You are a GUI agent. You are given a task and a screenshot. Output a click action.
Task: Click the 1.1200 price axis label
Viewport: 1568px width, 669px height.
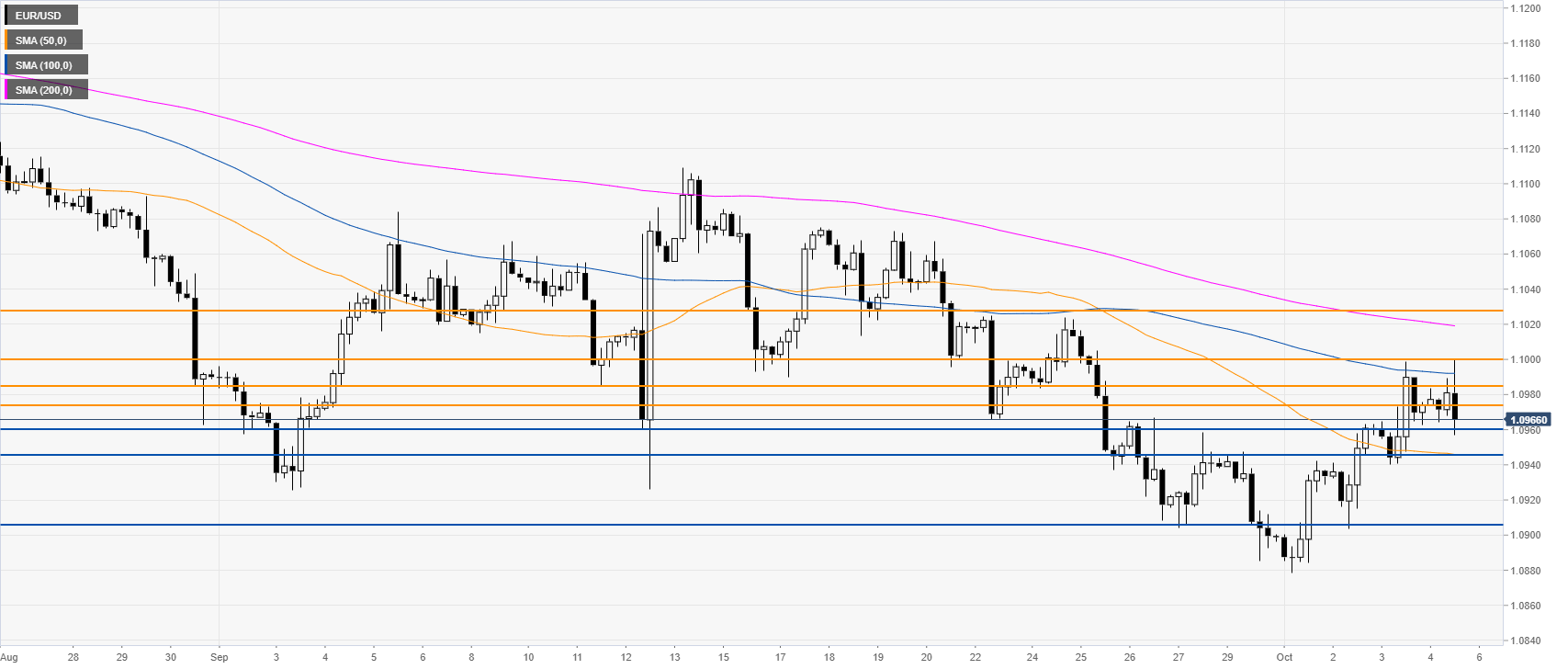(1526, 8)
